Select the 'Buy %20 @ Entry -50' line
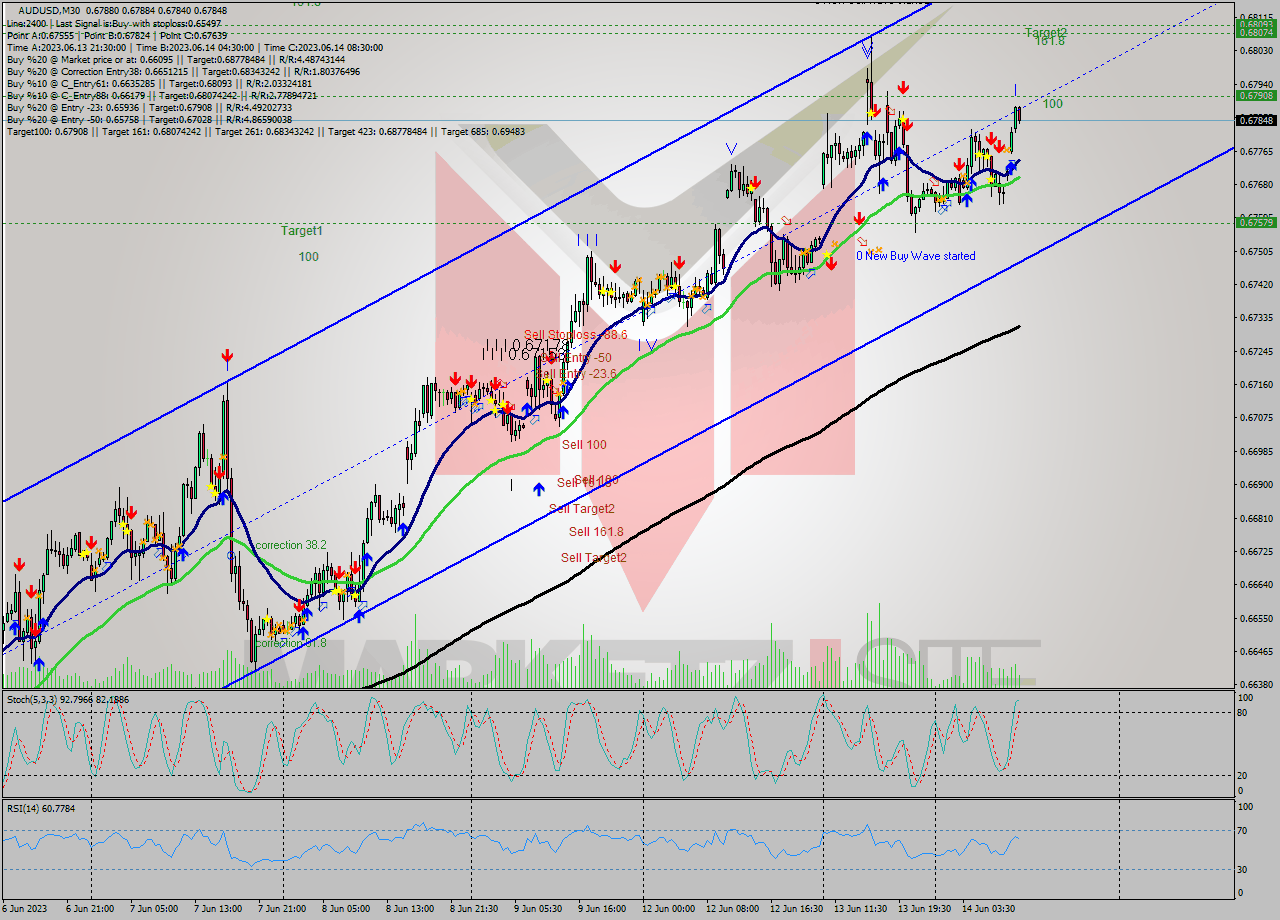 point(149,119)
